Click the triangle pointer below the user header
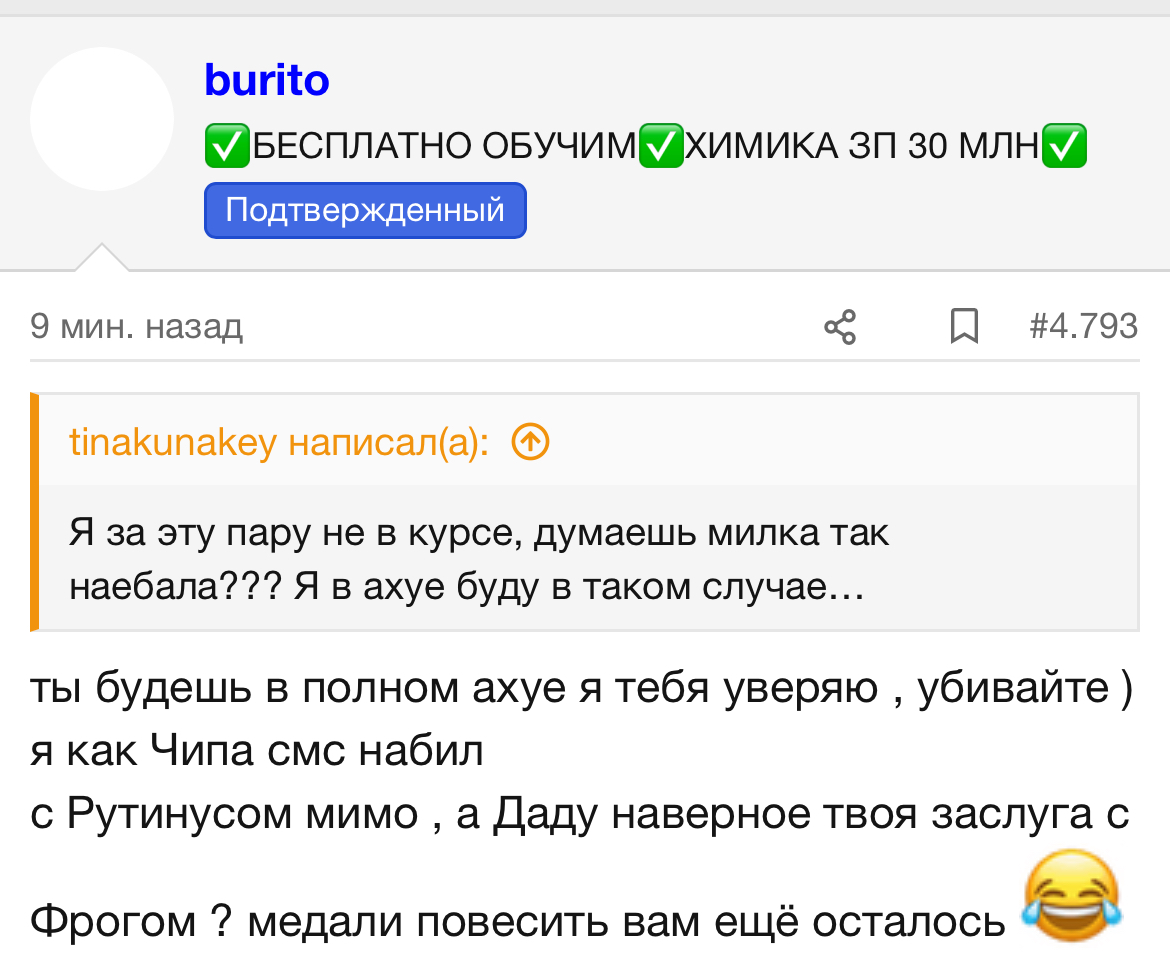The image size is (1170, 963). [102, 257]
